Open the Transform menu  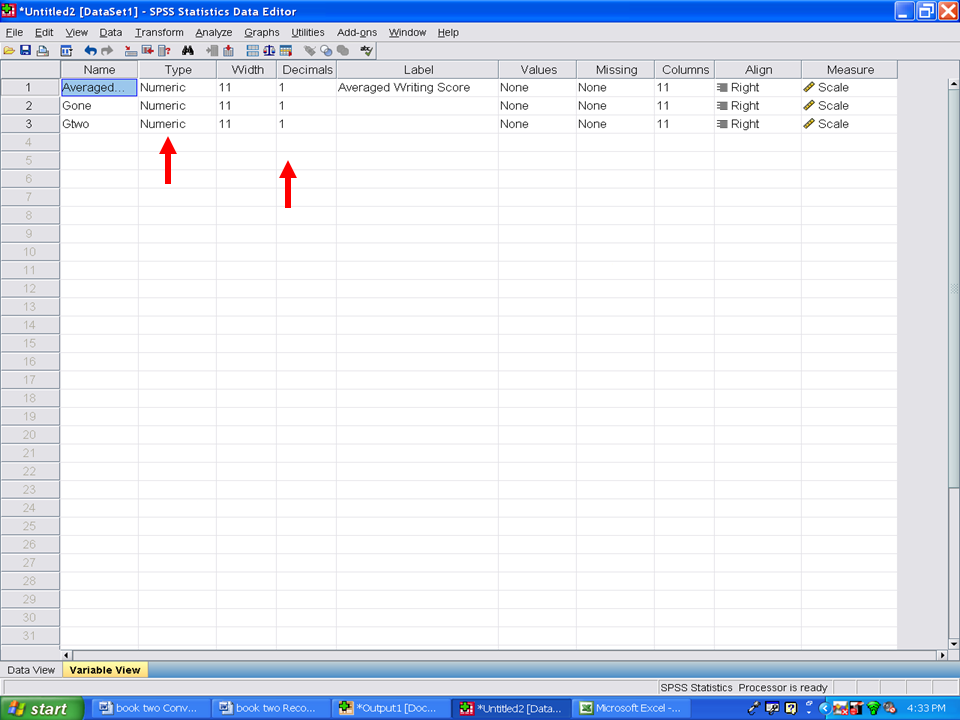tap(159, 32)
